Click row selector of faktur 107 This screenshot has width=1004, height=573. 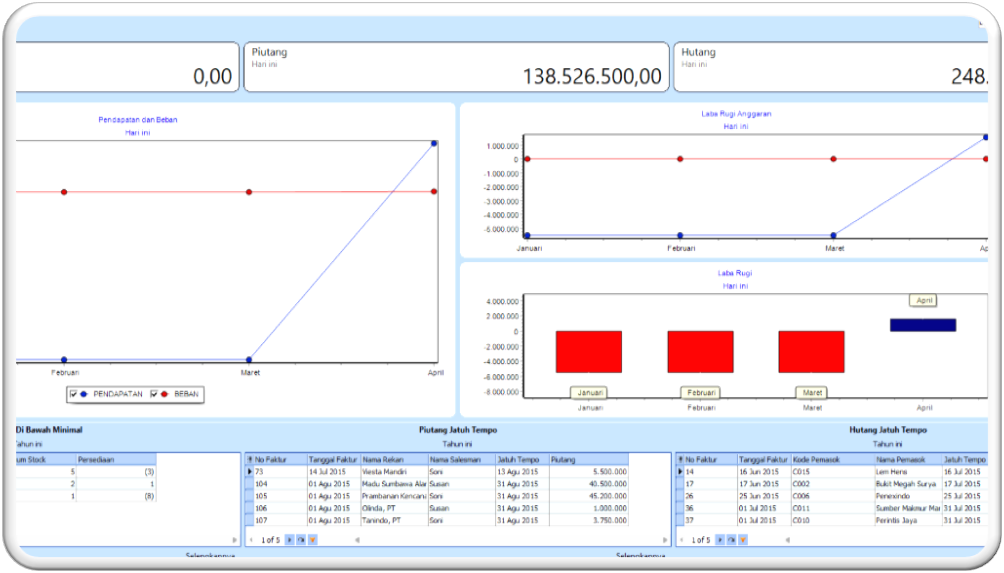point(250,521)
